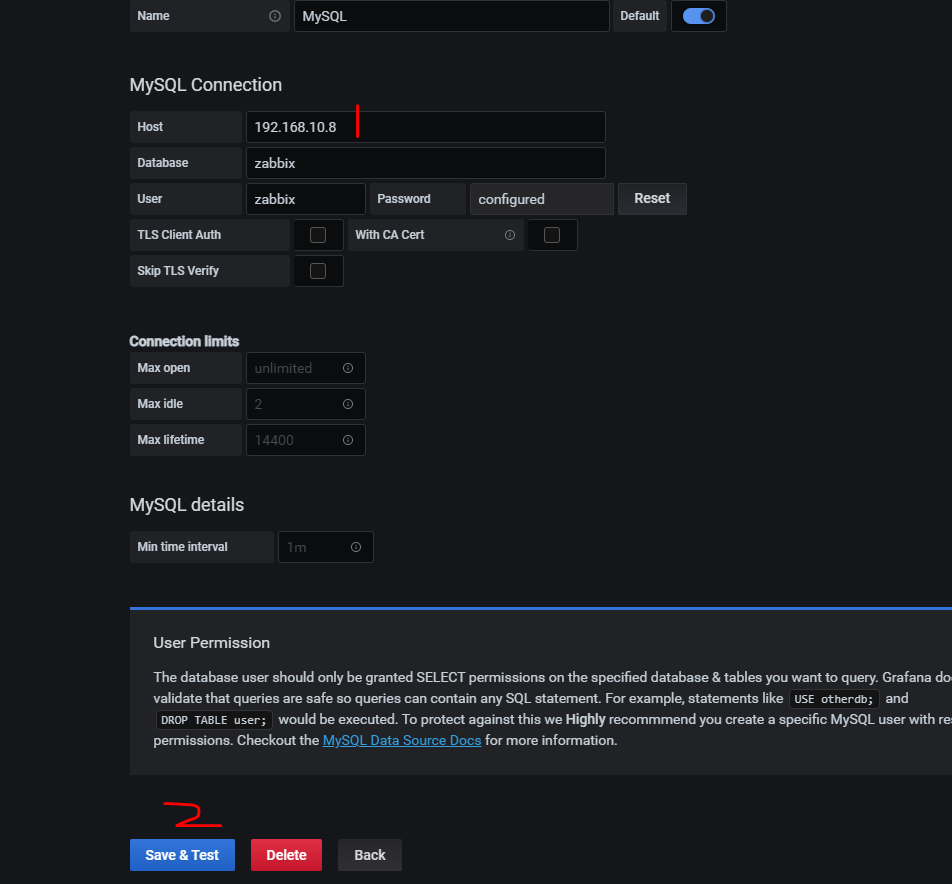This screenshot has height=884, width=952.
Task: Click the User field showing zabbix
Action: 306,199
